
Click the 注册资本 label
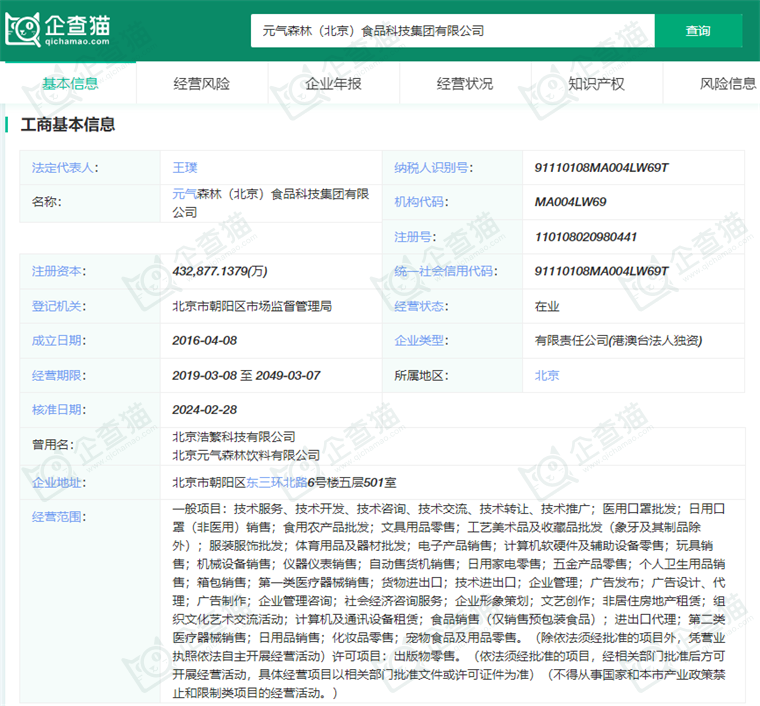pos(59,271)
